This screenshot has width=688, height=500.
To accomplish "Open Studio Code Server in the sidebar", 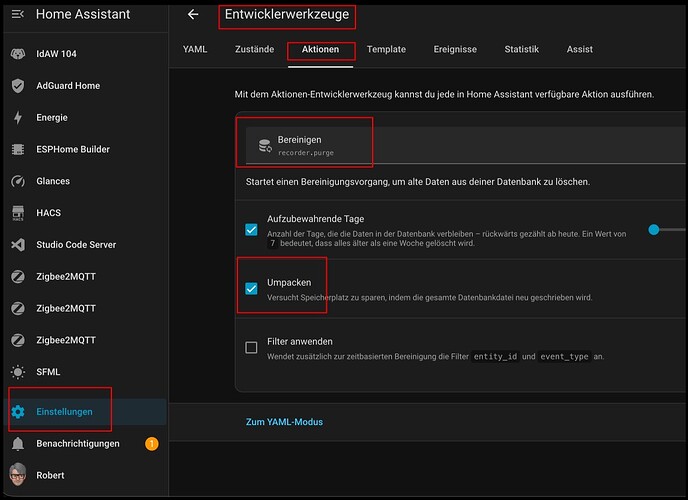I will pos(87,245).
